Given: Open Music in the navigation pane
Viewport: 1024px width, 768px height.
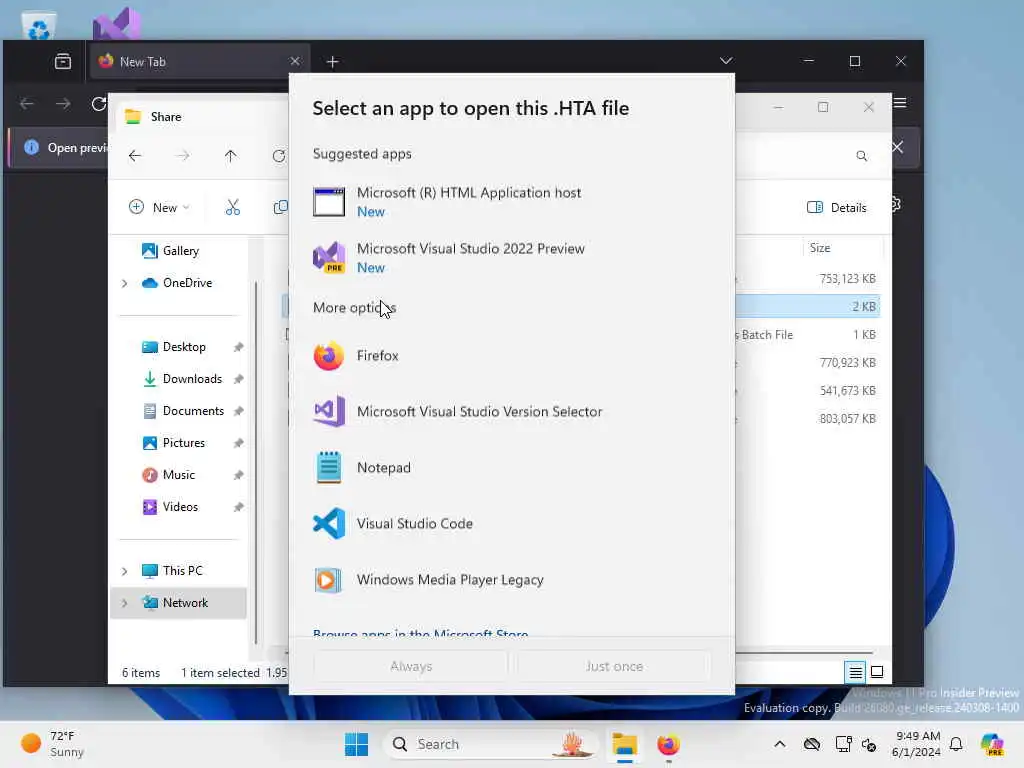Looking at the screenshot, I should click(168, 475).
